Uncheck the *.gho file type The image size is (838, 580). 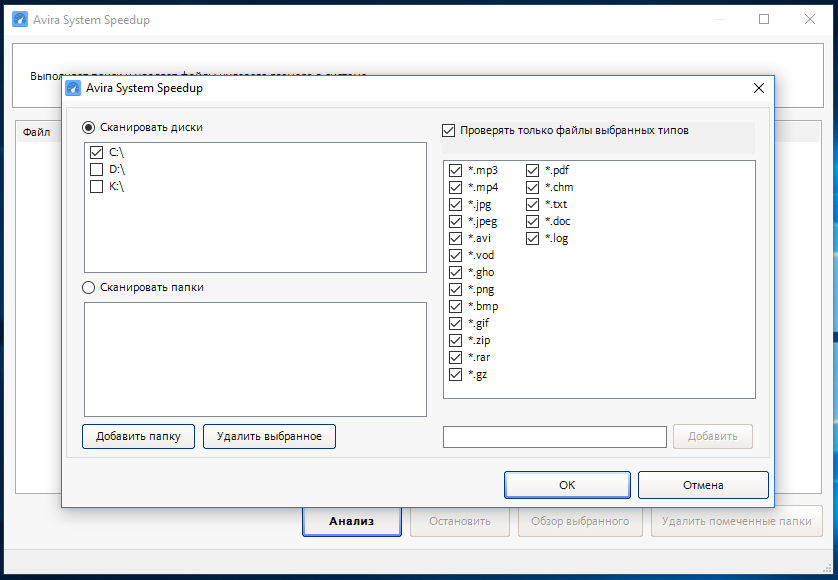(x=455, y=273)
